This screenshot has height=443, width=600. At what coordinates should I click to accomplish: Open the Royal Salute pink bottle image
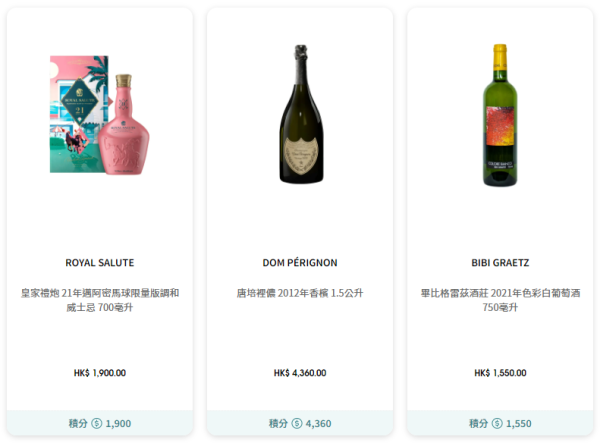pos(100,115)
